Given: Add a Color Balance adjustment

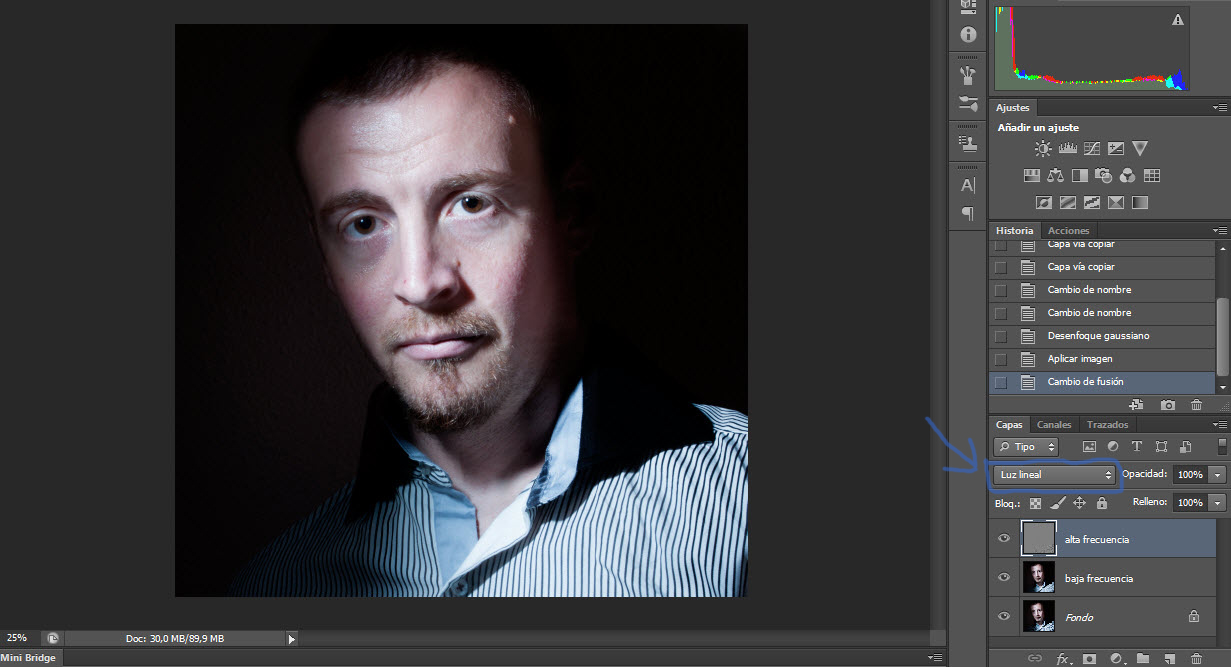Looking at the screenshot, I should [1056, 175].
